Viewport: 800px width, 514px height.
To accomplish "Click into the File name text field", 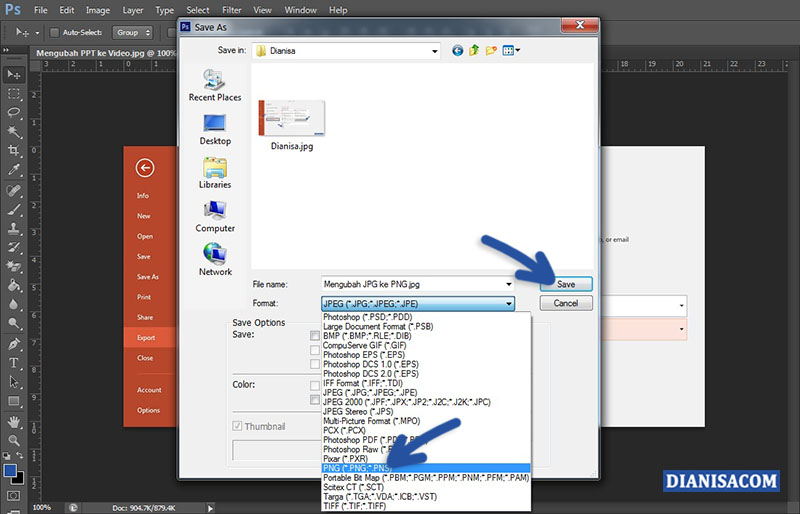I will point(412,284).
